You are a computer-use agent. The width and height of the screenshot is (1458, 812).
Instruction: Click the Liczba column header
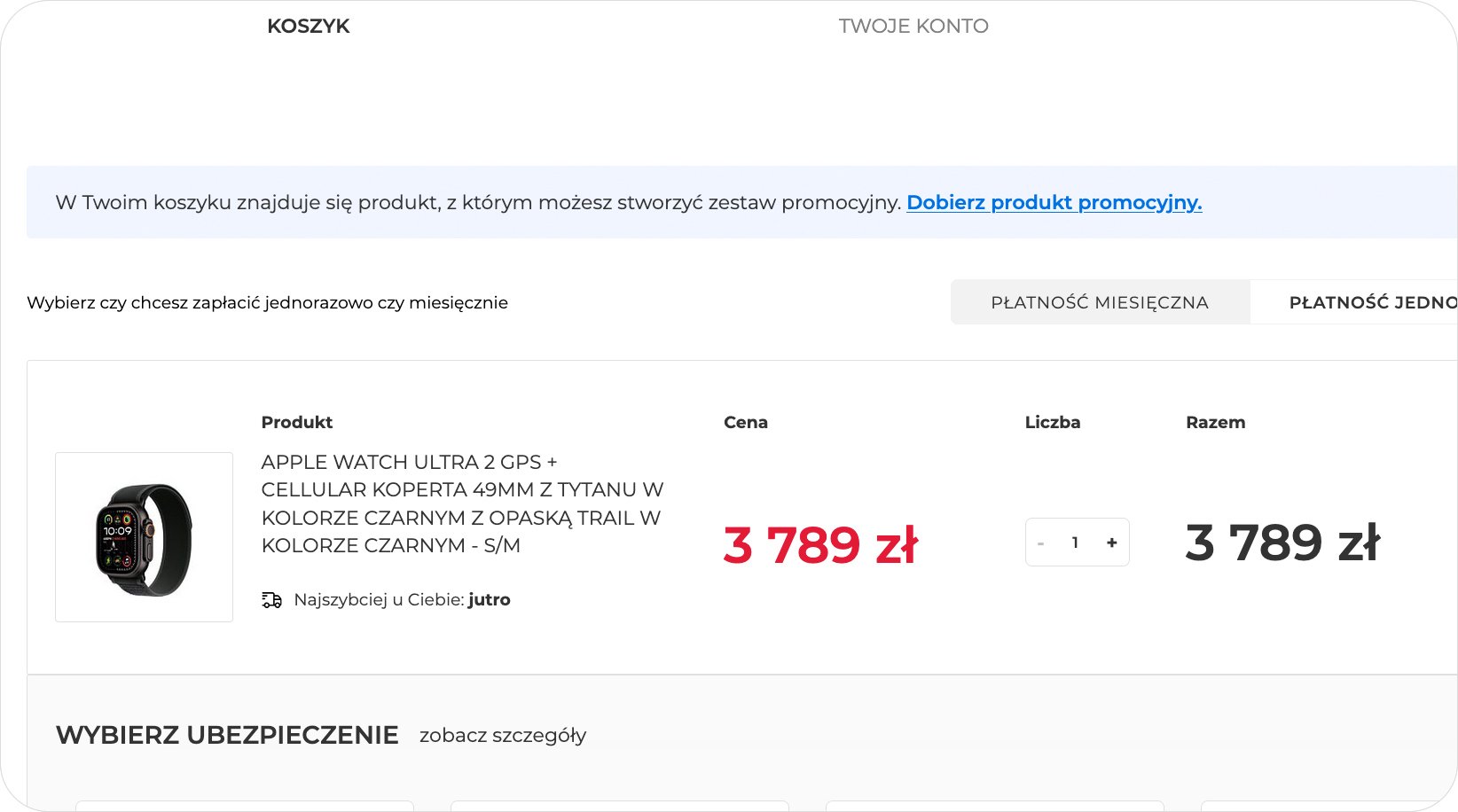click(1052, 423)
